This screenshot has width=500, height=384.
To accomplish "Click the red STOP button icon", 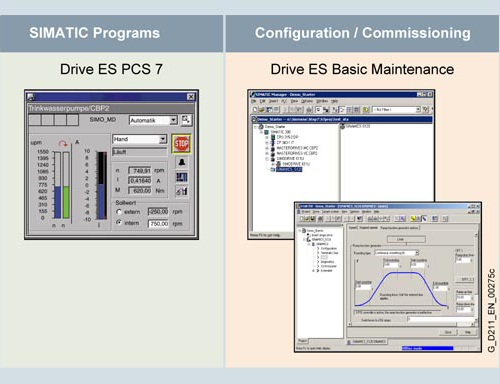I will point(181,144).
